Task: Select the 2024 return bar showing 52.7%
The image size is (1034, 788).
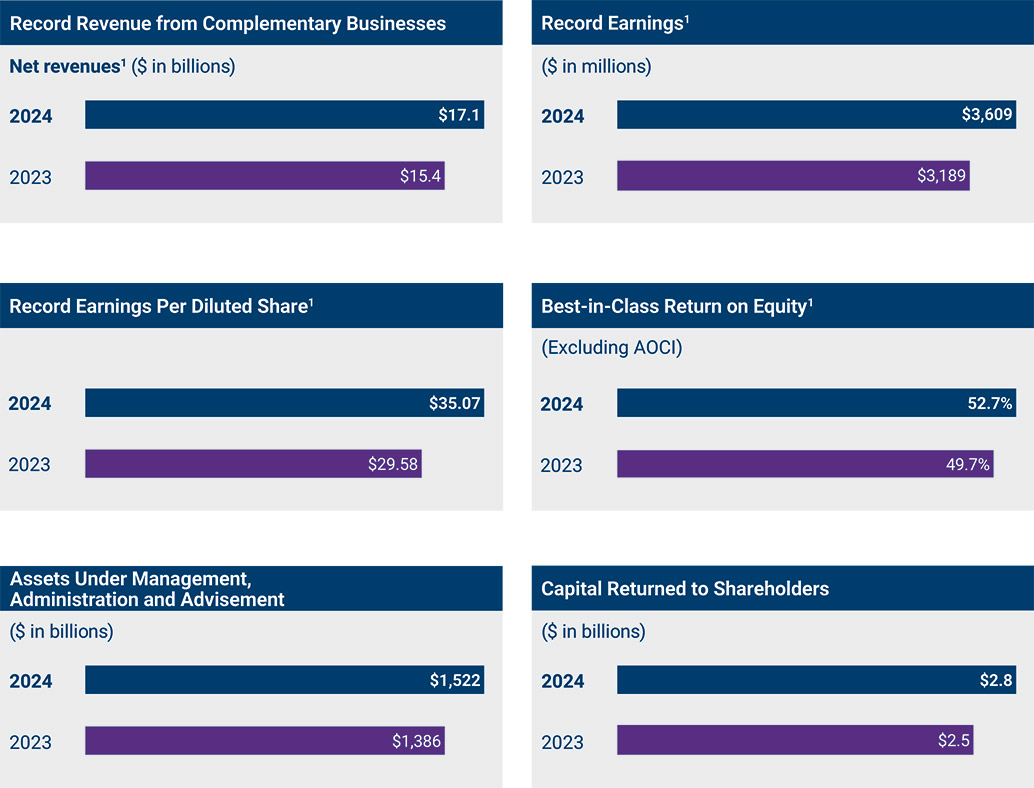Action: (816, 403)
